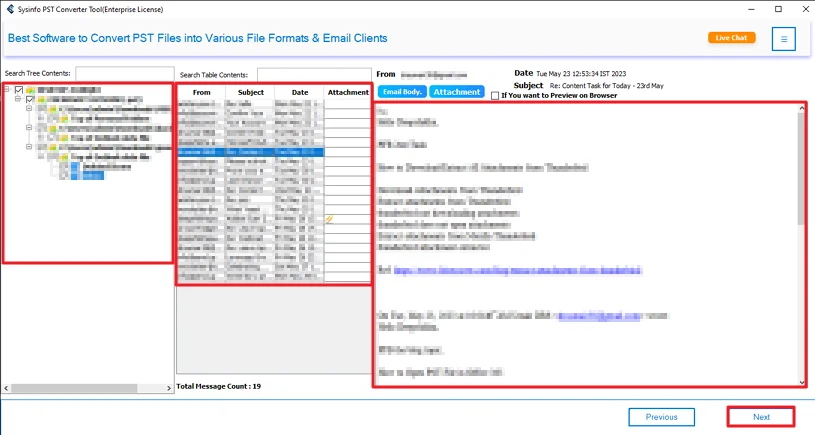Collapse the root tree node
The width and height of the screenshot is (815, 435).
(8, 90)
